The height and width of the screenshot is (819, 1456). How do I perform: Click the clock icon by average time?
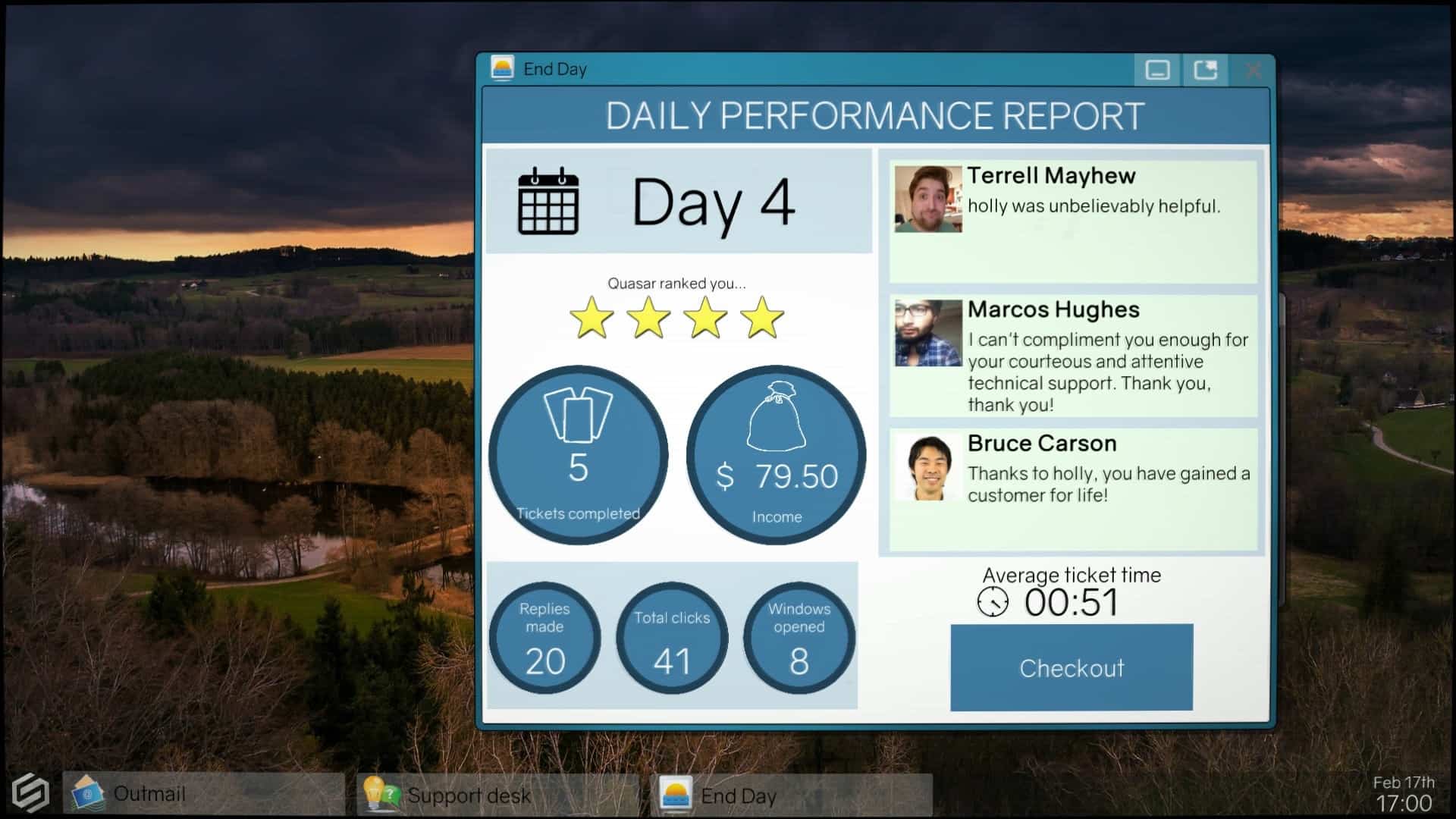[993, 603]
